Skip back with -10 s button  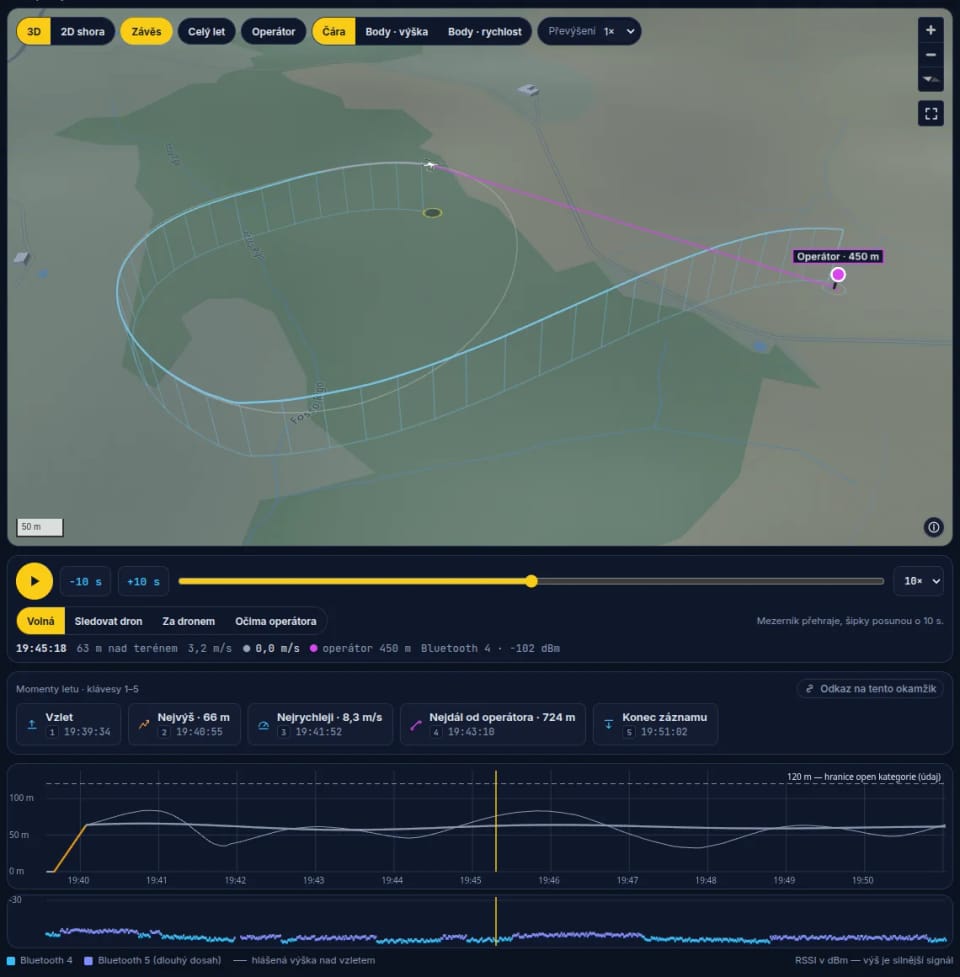coord(85,581)
